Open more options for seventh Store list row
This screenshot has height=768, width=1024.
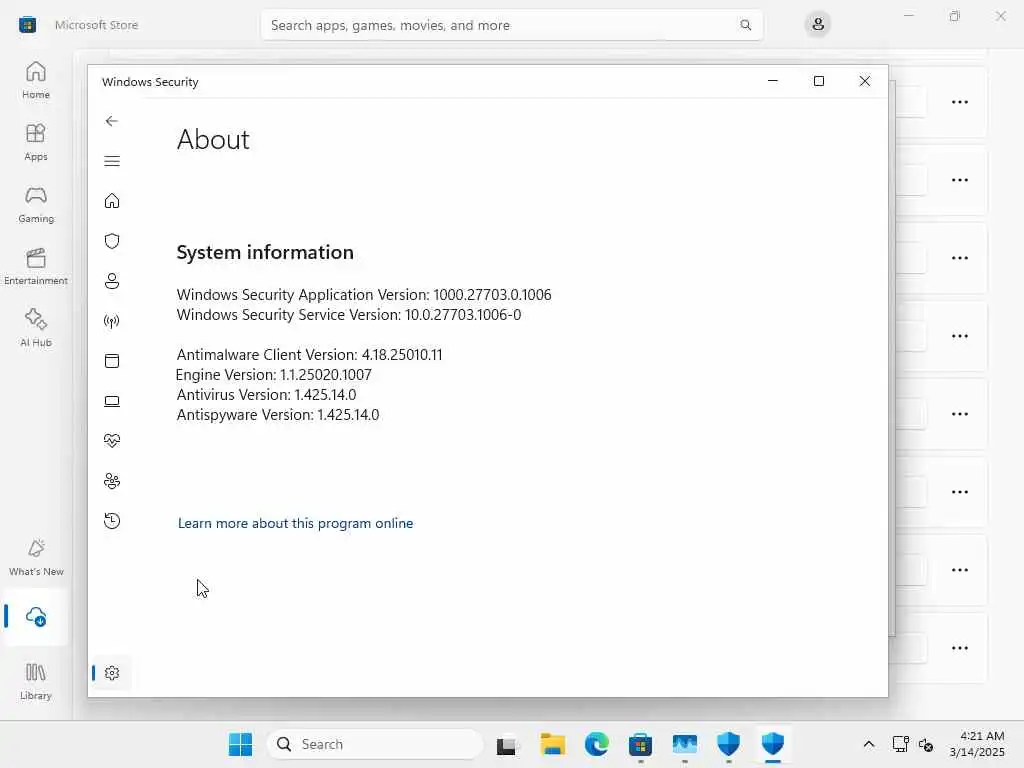pyautogui.click(x=959, y=570)
